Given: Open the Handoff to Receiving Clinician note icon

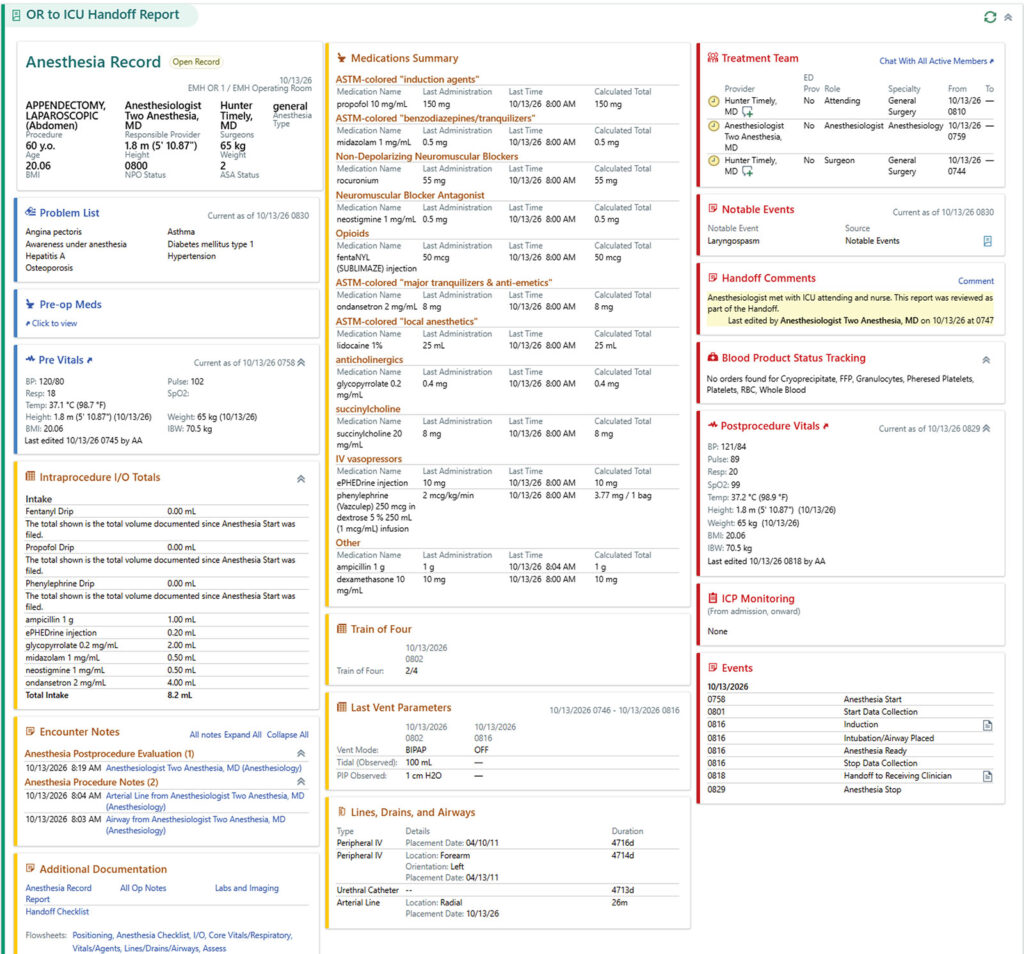Looking at the screenshot, I should 987,776.
